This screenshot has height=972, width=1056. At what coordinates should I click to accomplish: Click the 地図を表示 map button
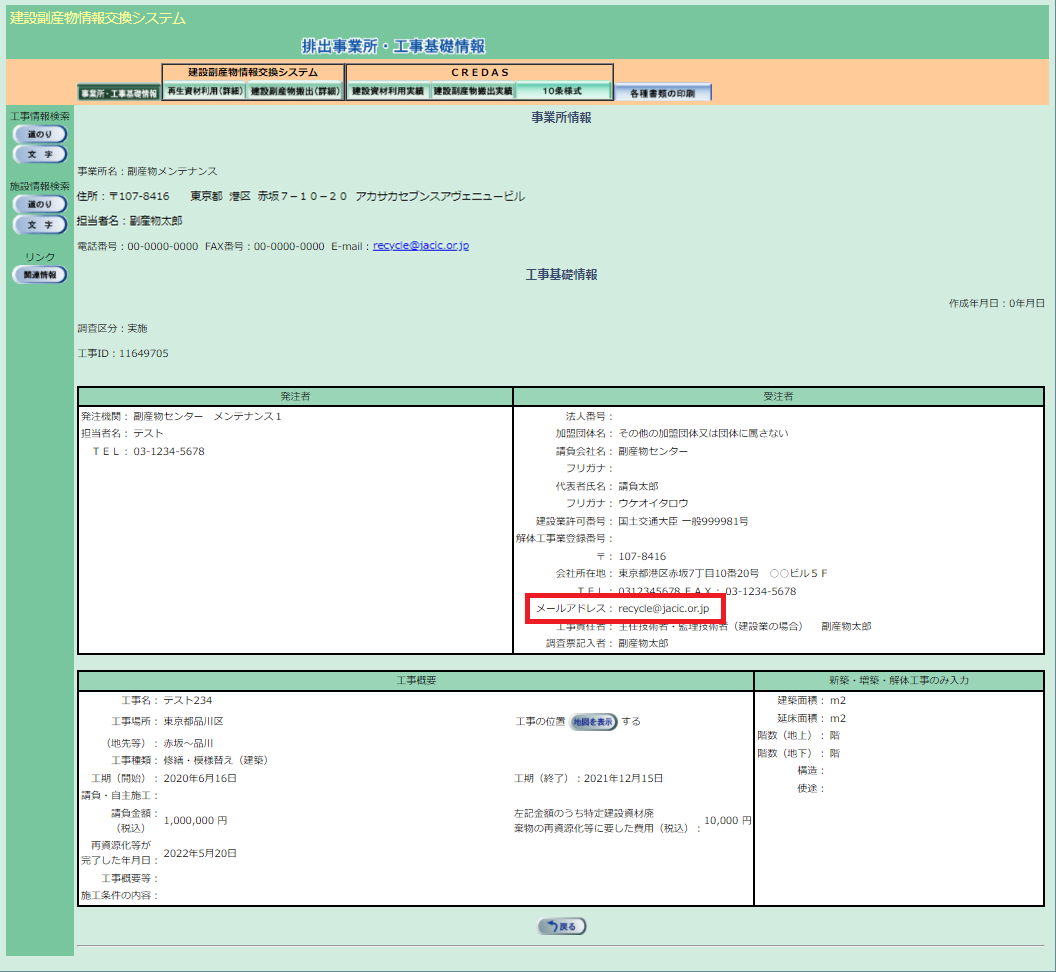[593, 721]
